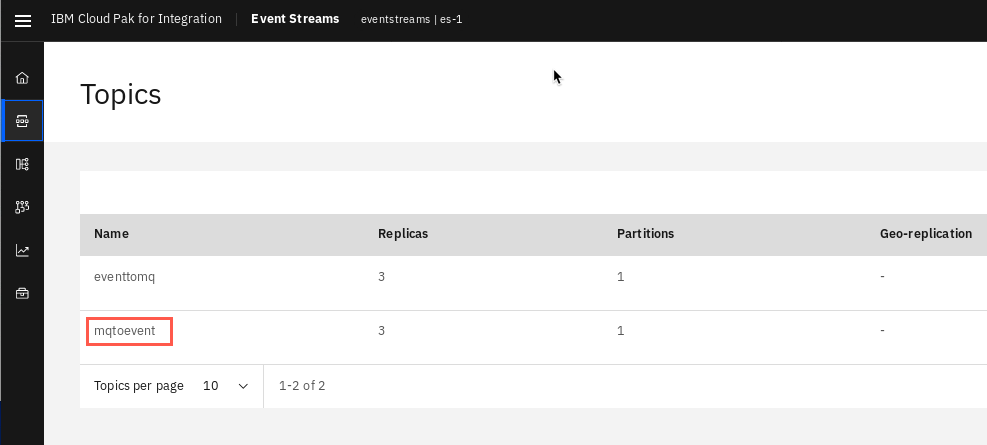This screenshot has height=445, width=987.
Task: Open the hamburger navigation menu
Action: point(23,21)
